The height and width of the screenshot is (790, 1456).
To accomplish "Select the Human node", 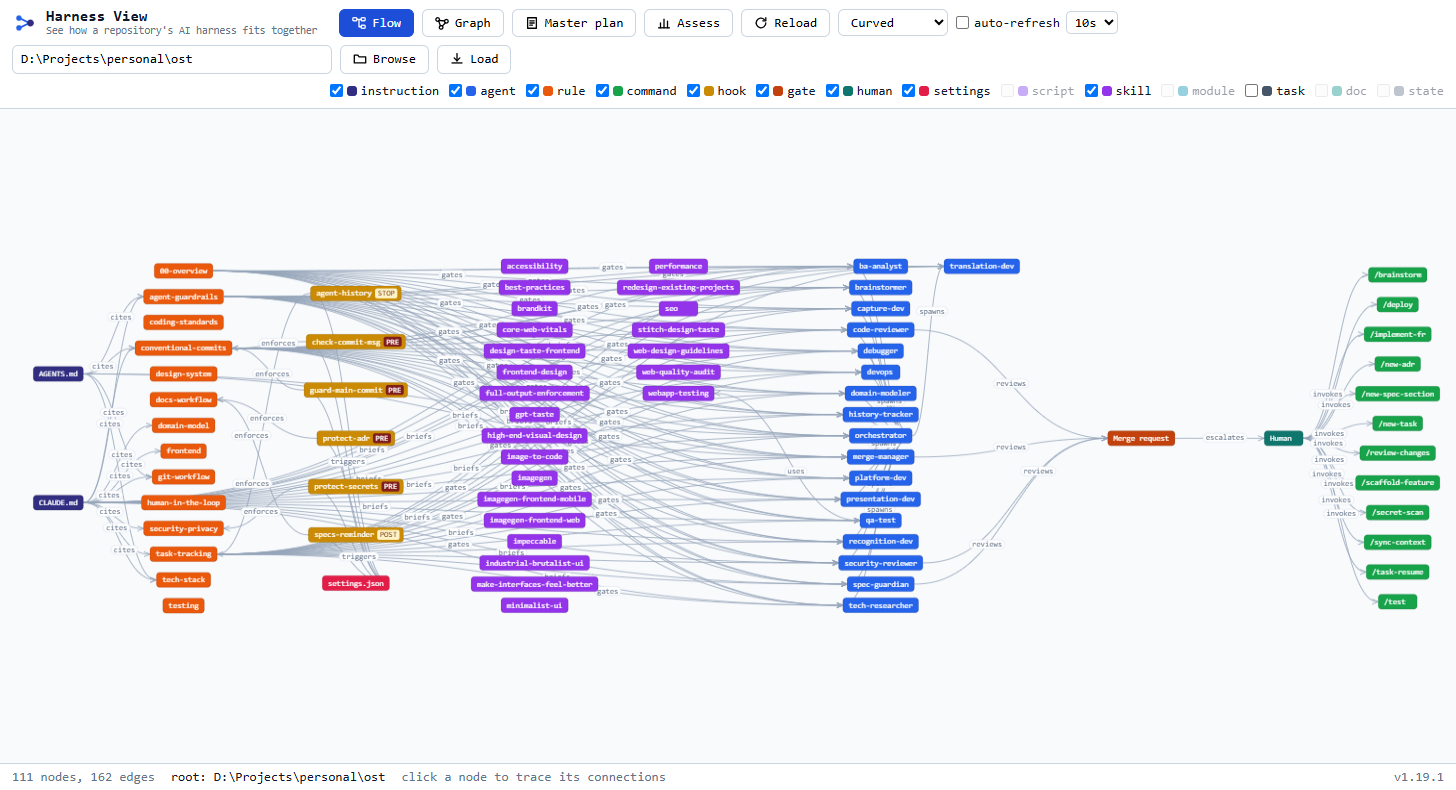I will 1284,438.
